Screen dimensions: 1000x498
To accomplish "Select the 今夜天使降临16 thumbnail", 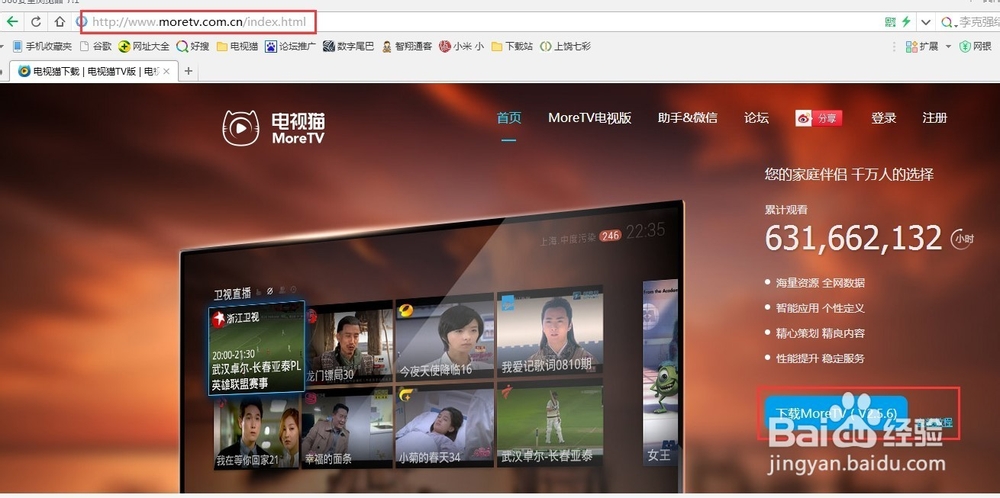I will [x=445, y=336].
